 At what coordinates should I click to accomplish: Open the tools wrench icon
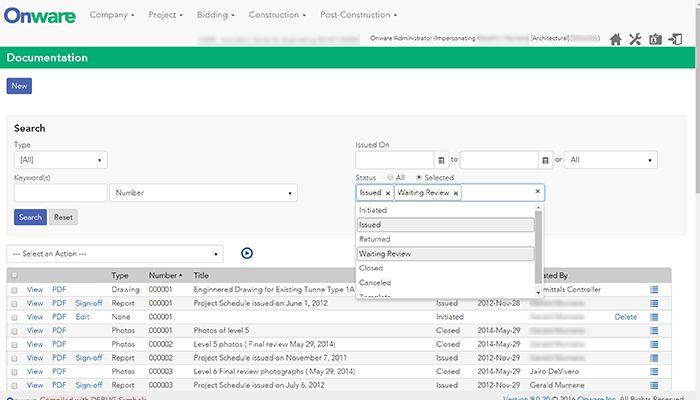coord(635,39)
